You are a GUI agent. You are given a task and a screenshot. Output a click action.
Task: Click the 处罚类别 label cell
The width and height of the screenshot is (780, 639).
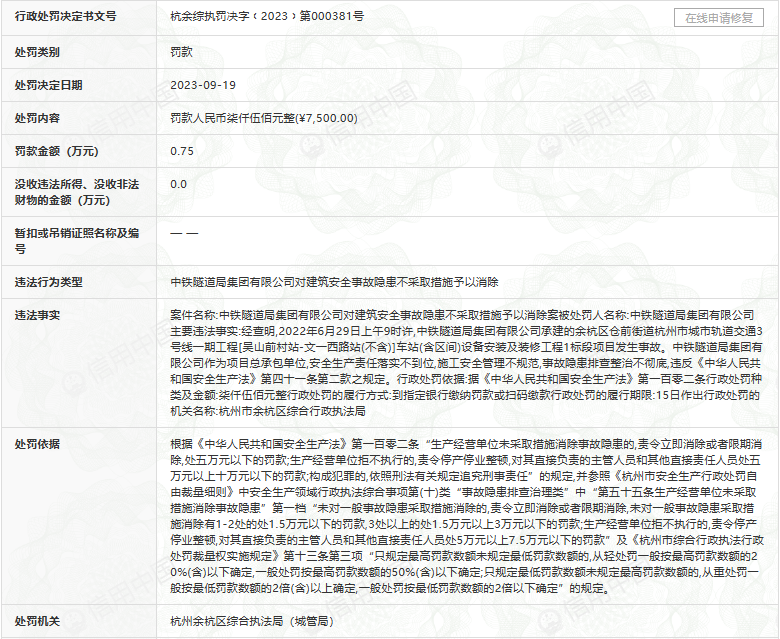point(37,51)
